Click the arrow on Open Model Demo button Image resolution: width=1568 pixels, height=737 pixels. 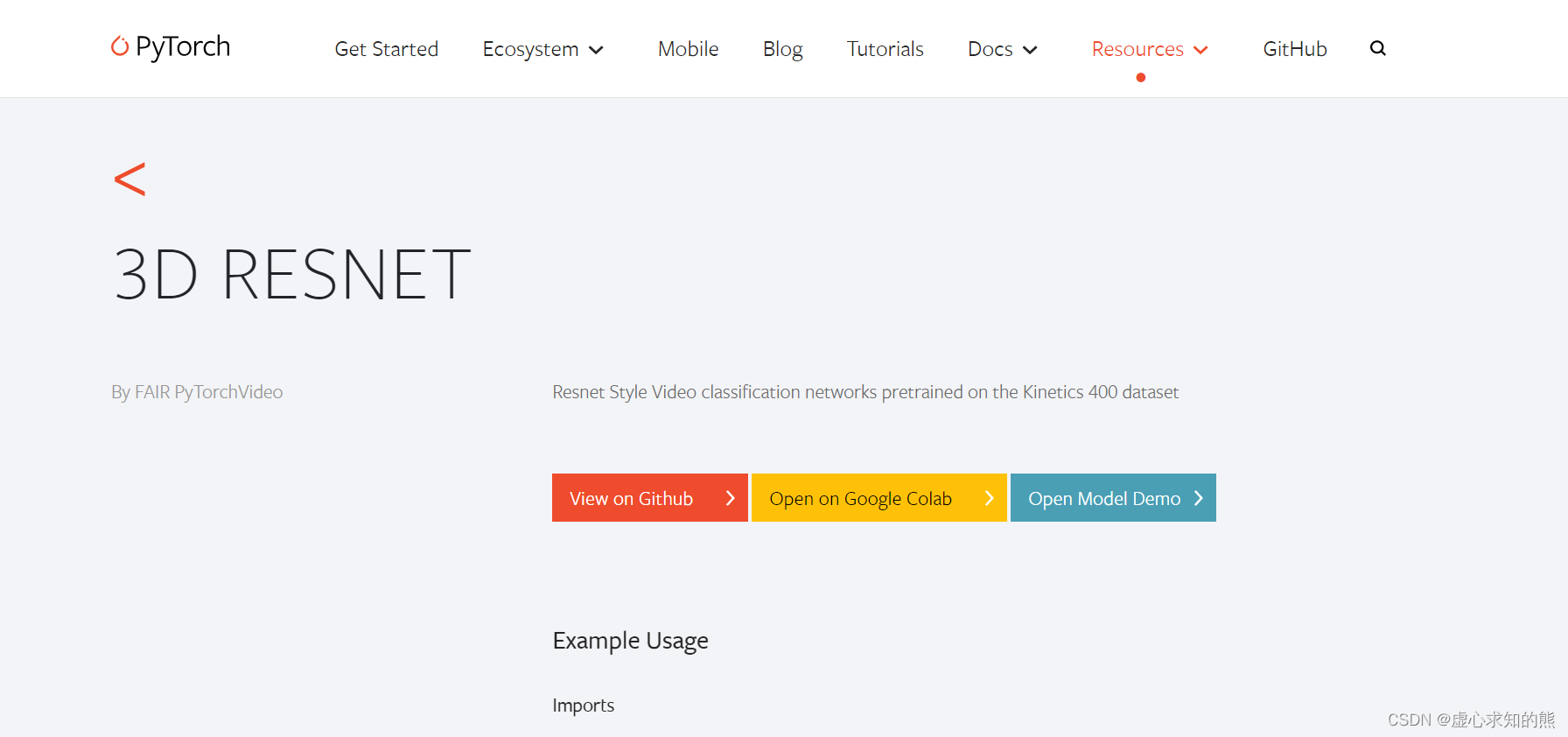pyautogui.click(x=1198, y=498)
